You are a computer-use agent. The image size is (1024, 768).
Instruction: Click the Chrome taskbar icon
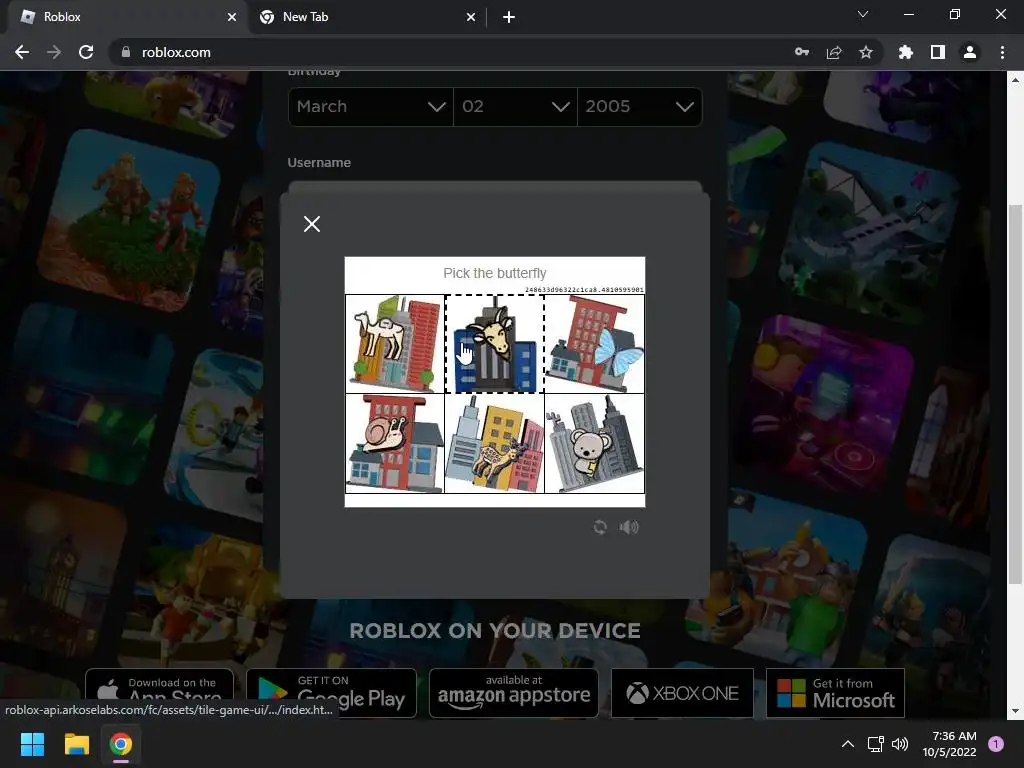point(121,744)
